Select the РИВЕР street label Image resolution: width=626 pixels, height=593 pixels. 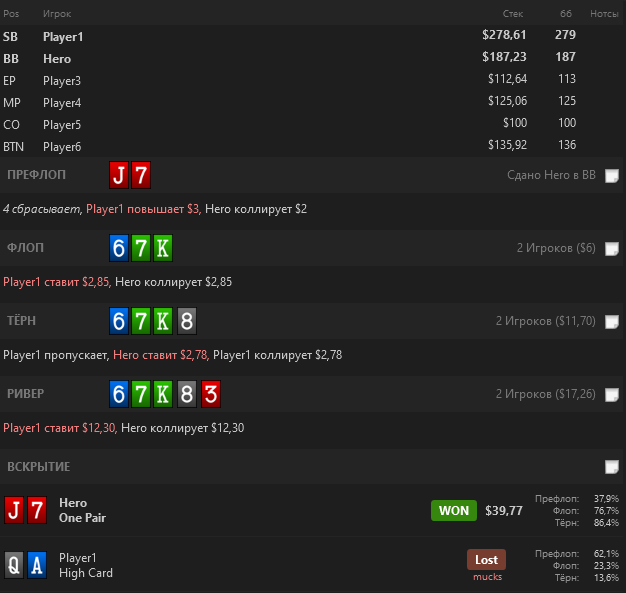pyautogui.click(x=26, y=394)
